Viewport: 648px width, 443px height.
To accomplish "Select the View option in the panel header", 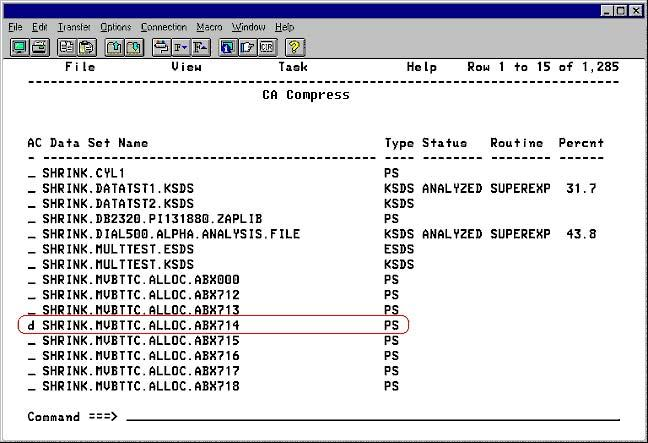I will 186,67.
